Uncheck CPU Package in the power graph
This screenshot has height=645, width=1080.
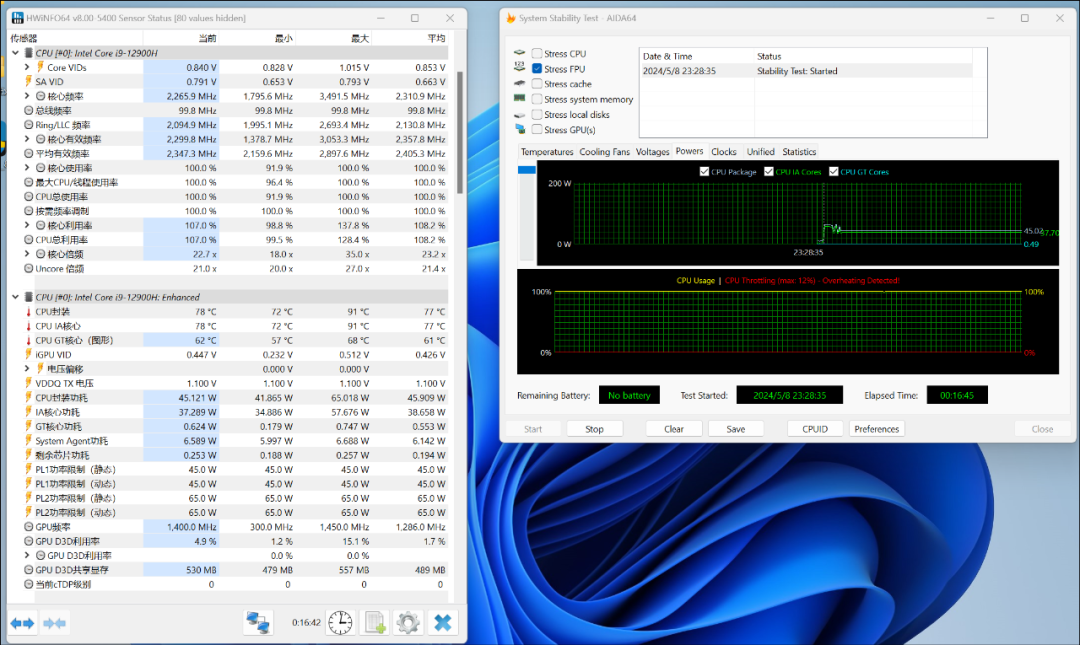704,172
